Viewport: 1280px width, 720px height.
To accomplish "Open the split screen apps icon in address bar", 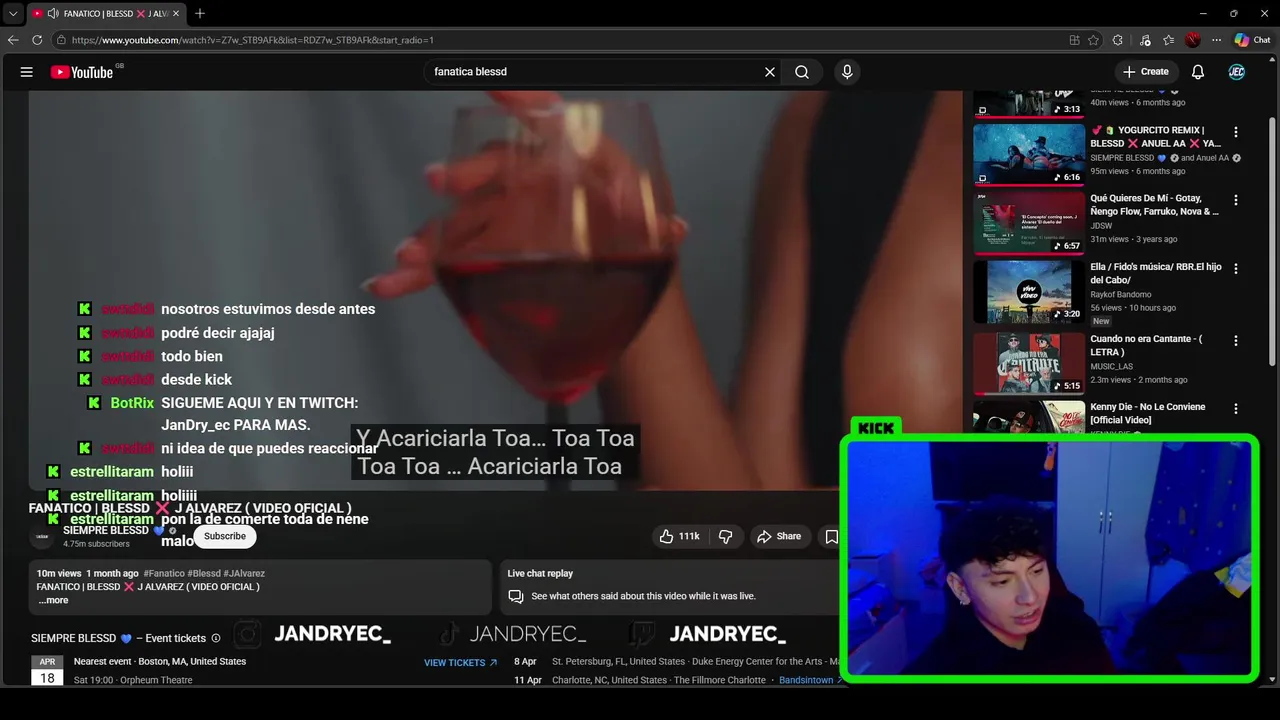I will (1074, 40).
